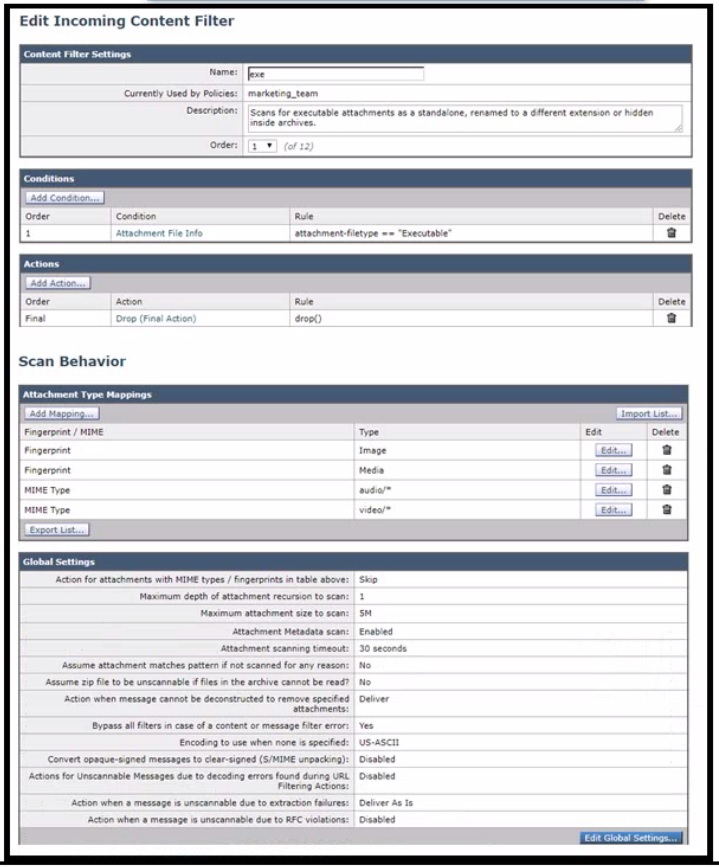Delete the video/* MIME type mapping
The image size is (719, 867).
tap(667, 510)
